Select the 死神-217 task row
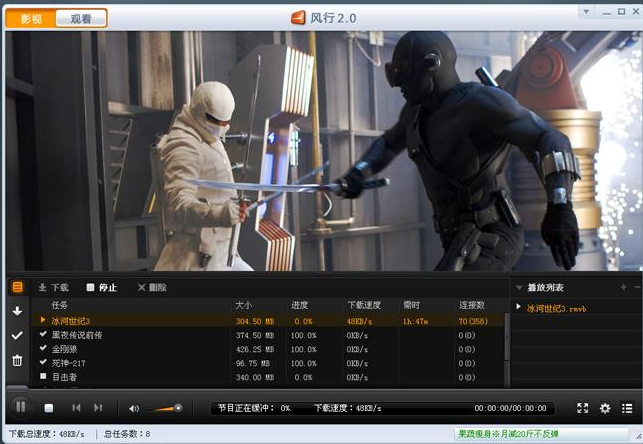The image size is (643, 444). pos(269,363)
